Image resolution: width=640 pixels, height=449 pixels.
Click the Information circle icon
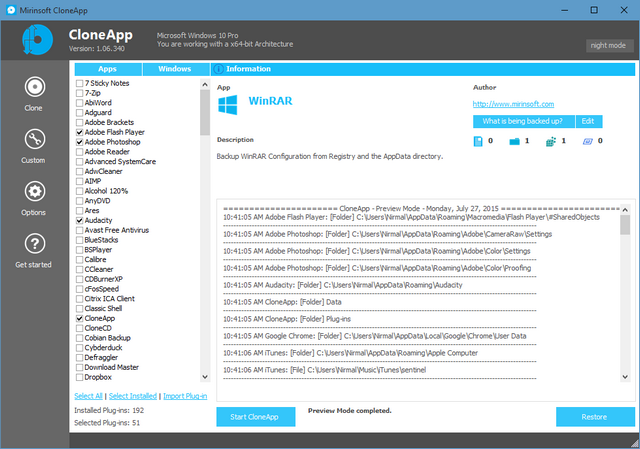[x=218, y=69]
